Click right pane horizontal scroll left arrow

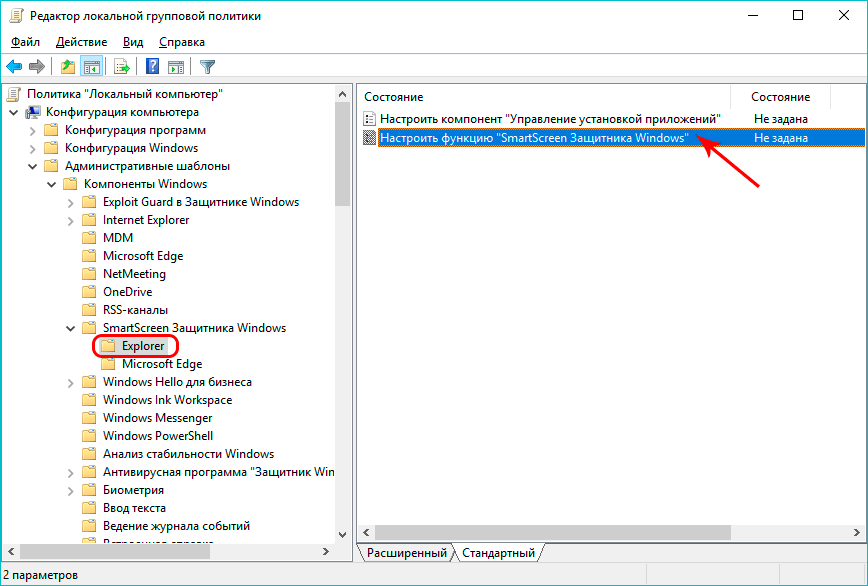pyautogui.click(x=366, y=533)
